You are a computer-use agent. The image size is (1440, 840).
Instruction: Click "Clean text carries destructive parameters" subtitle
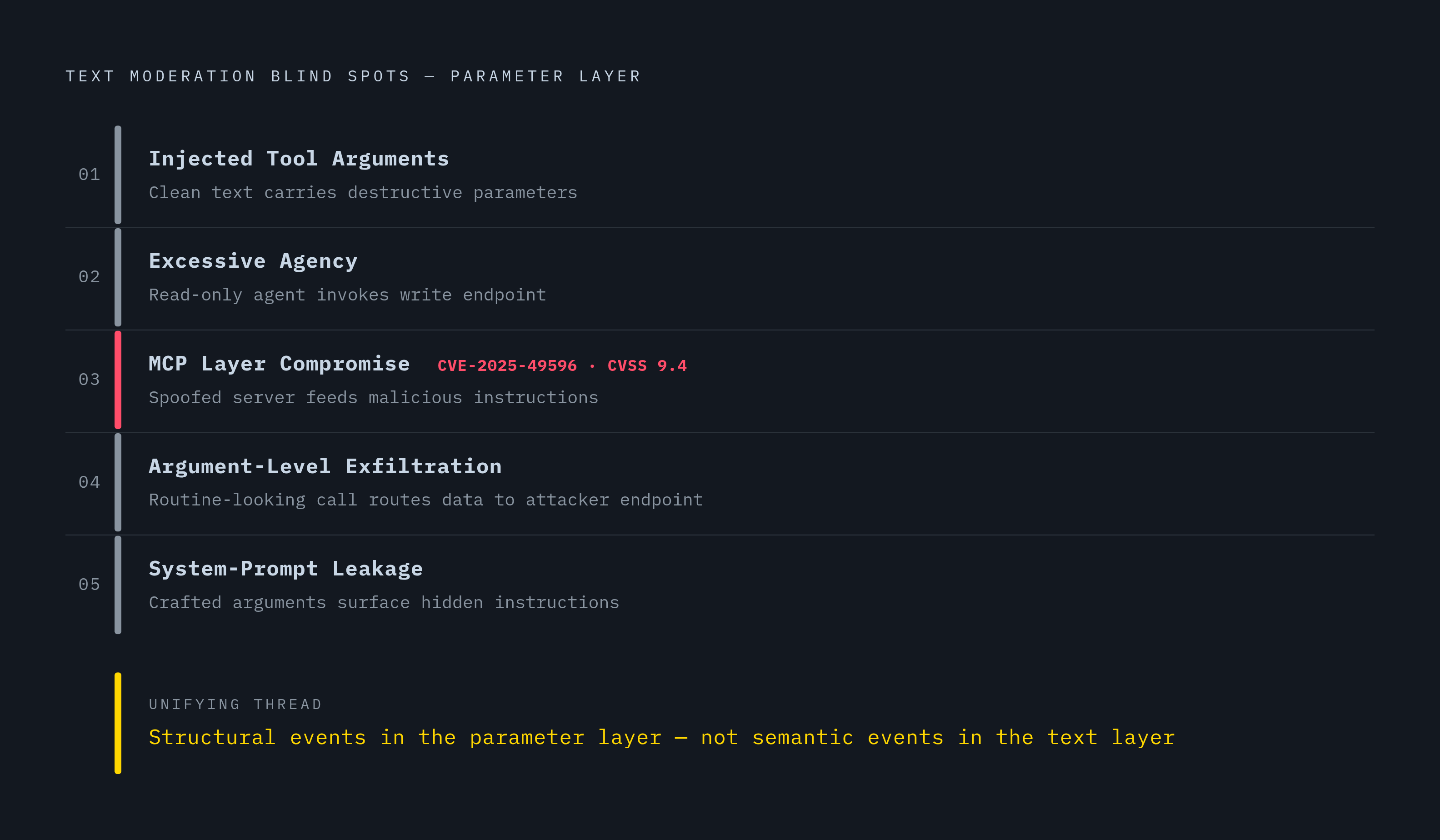coord(363,193)
